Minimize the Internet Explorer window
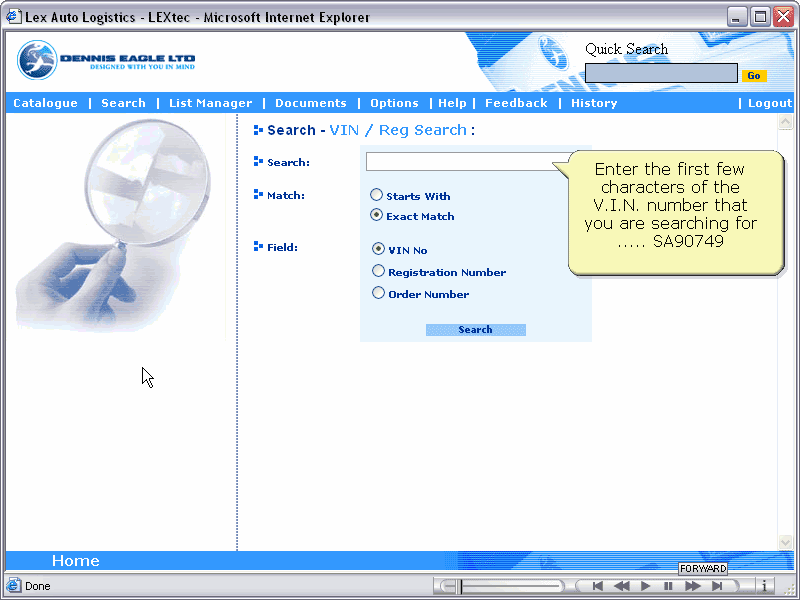This screenshot has height=600, width=800. click(736, 17)
